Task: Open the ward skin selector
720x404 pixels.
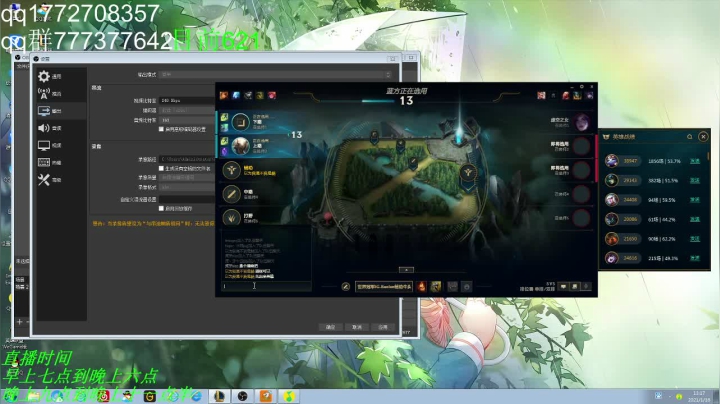Action: click(x=453, y=286)
